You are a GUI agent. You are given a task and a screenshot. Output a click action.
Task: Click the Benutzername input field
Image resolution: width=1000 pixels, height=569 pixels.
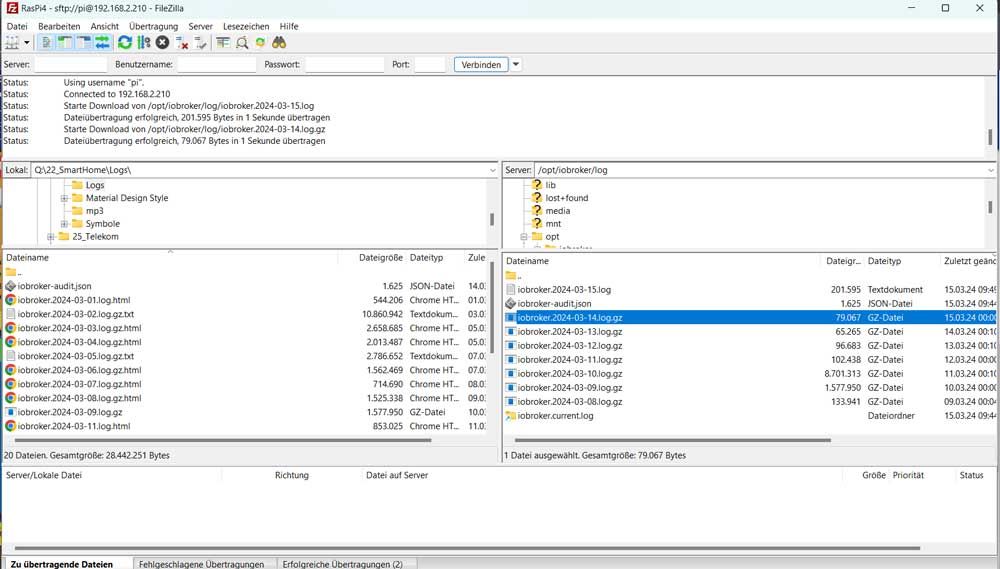click(x=217, y=64)
